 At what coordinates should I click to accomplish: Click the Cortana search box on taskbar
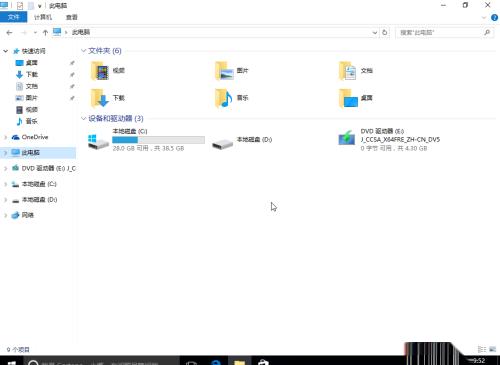(x=102, y=362)
